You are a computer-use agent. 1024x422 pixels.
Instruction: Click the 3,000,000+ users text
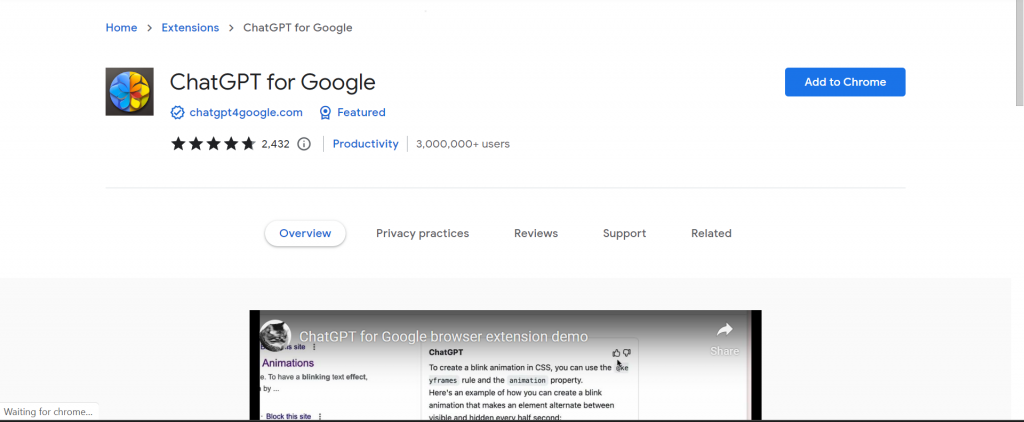point(463,144)
